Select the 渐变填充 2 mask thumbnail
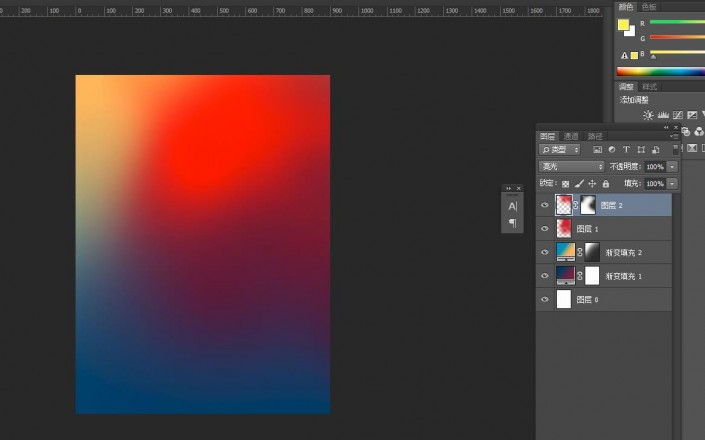This screenshot has height=440, width=705. click(x=592, y=252)
